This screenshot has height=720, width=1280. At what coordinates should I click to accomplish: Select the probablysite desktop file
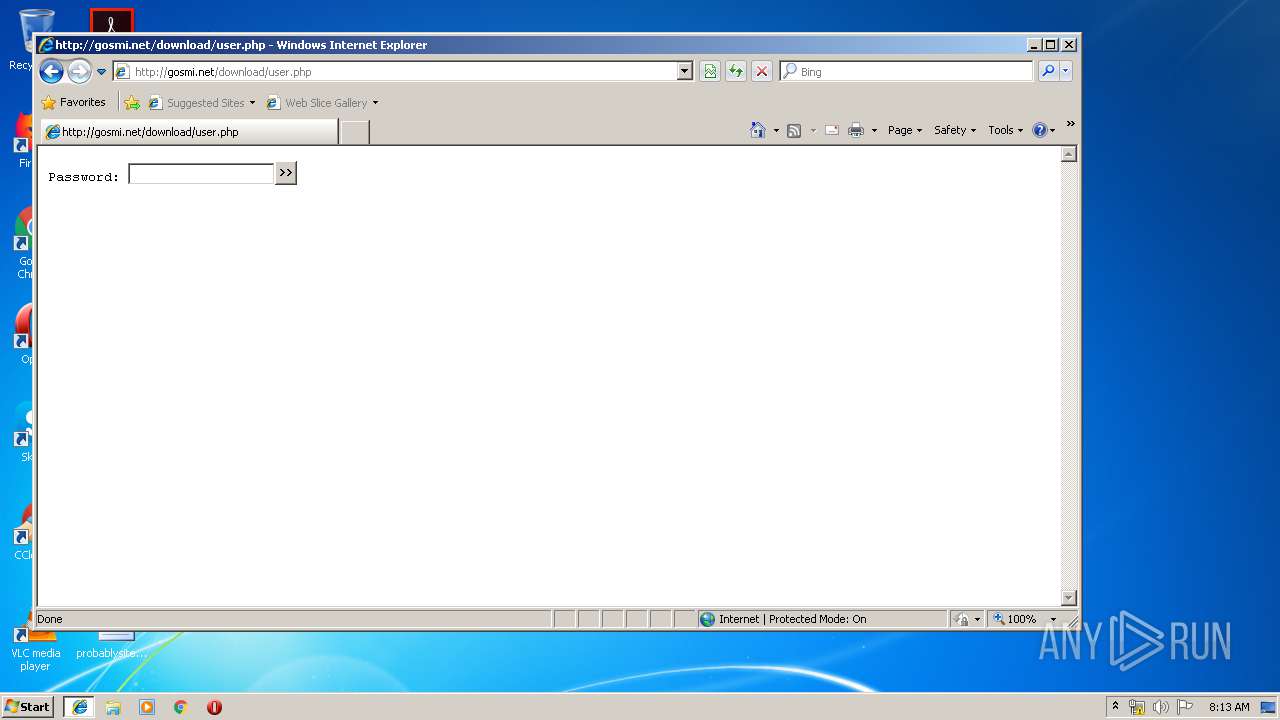coord(112,645)
